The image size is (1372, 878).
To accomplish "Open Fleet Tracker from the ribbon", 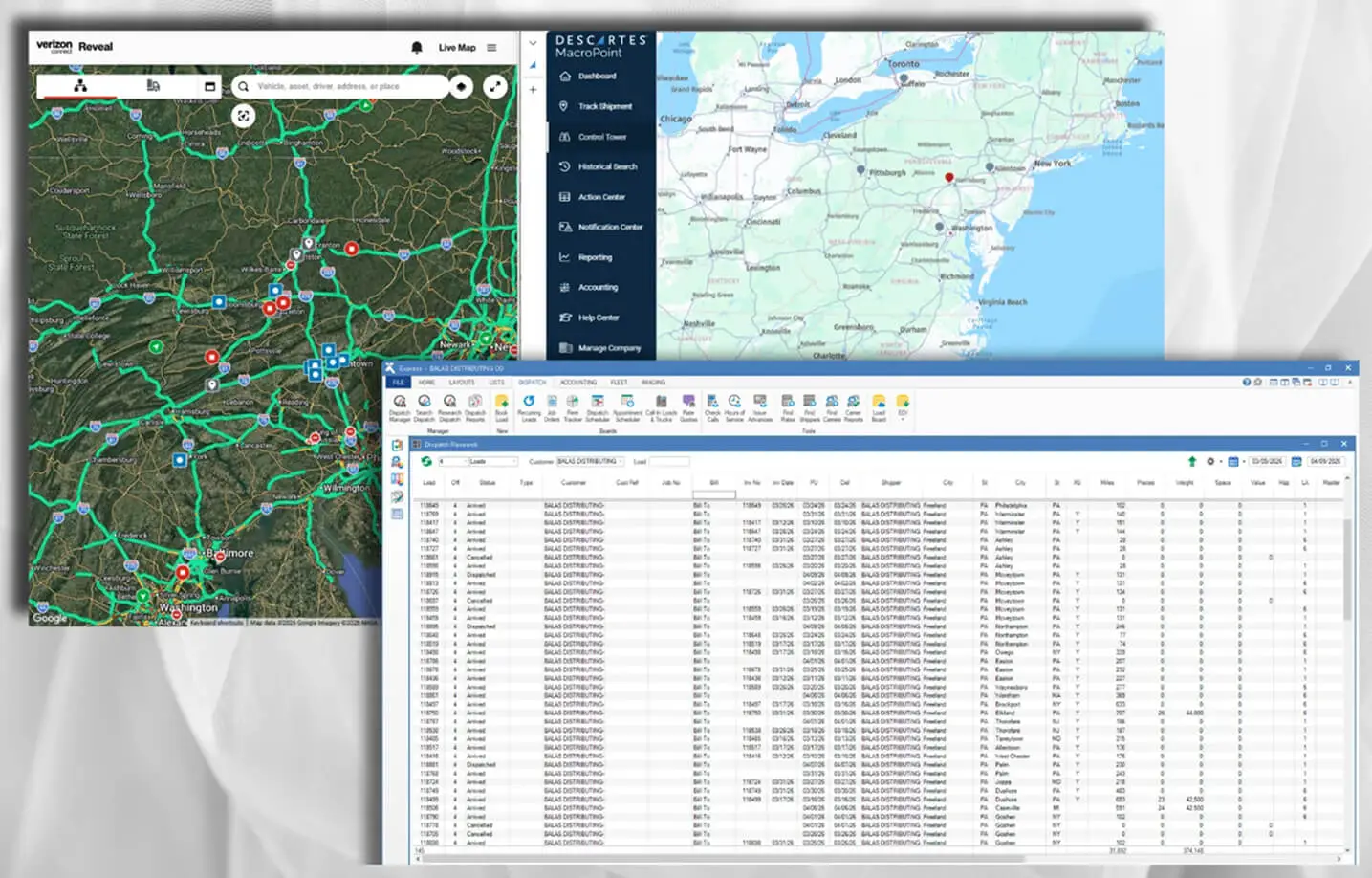I will point(573,408).
